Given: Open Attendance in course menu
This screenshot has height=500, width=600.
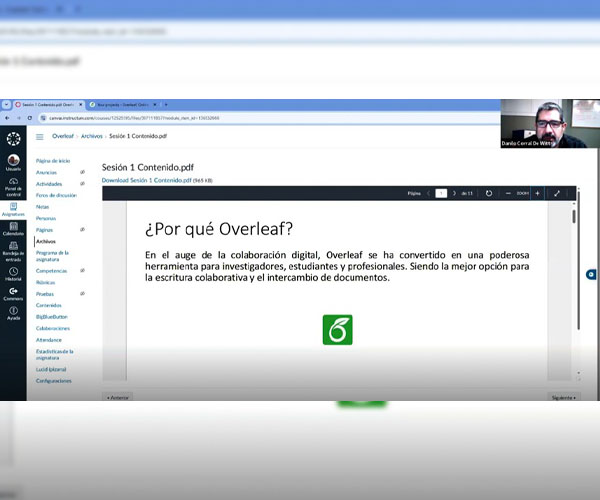Looking at the screenshot, I should tap(49, 340).
